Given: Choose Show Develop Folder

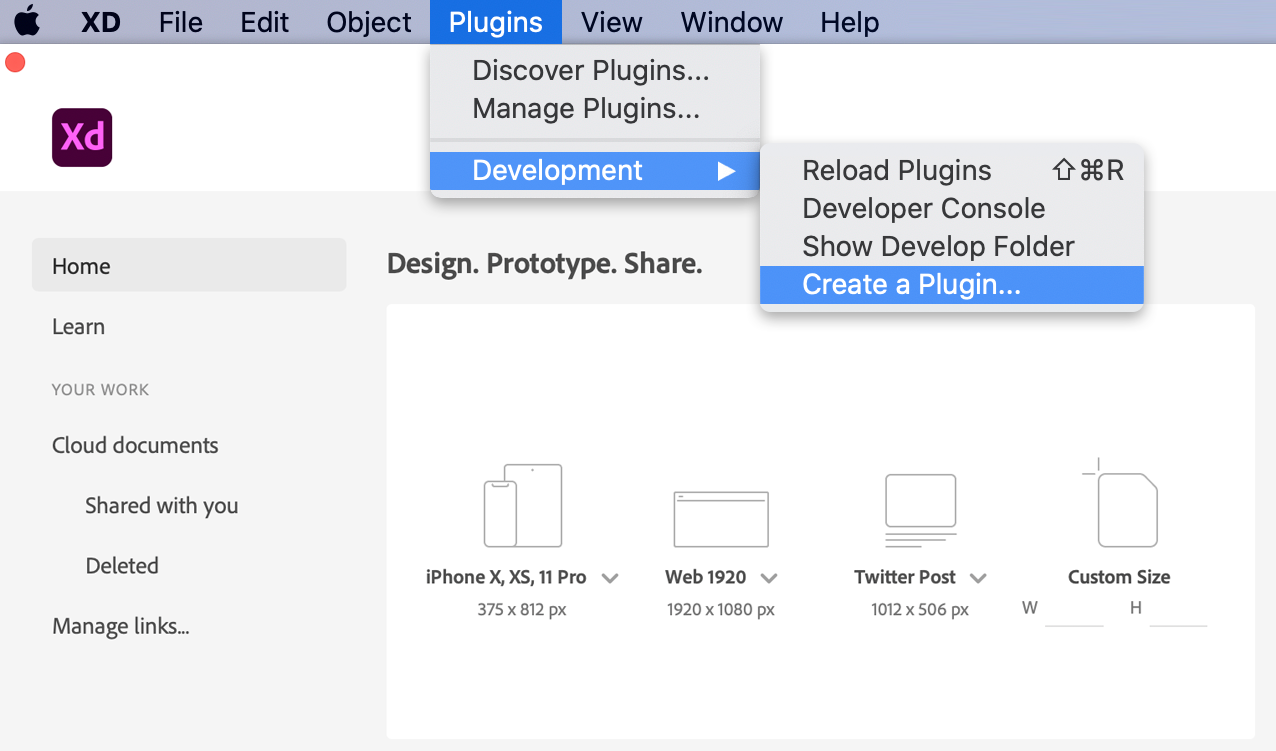Looking at the screenshot, I should (937, 246).
